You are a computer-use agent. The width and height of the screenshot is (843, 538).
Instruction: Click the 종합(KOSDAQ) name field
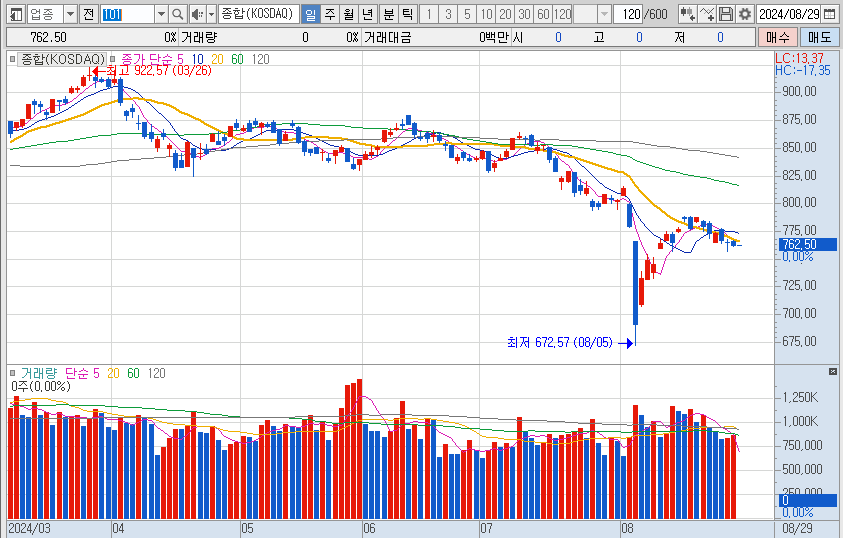point(258,14)
